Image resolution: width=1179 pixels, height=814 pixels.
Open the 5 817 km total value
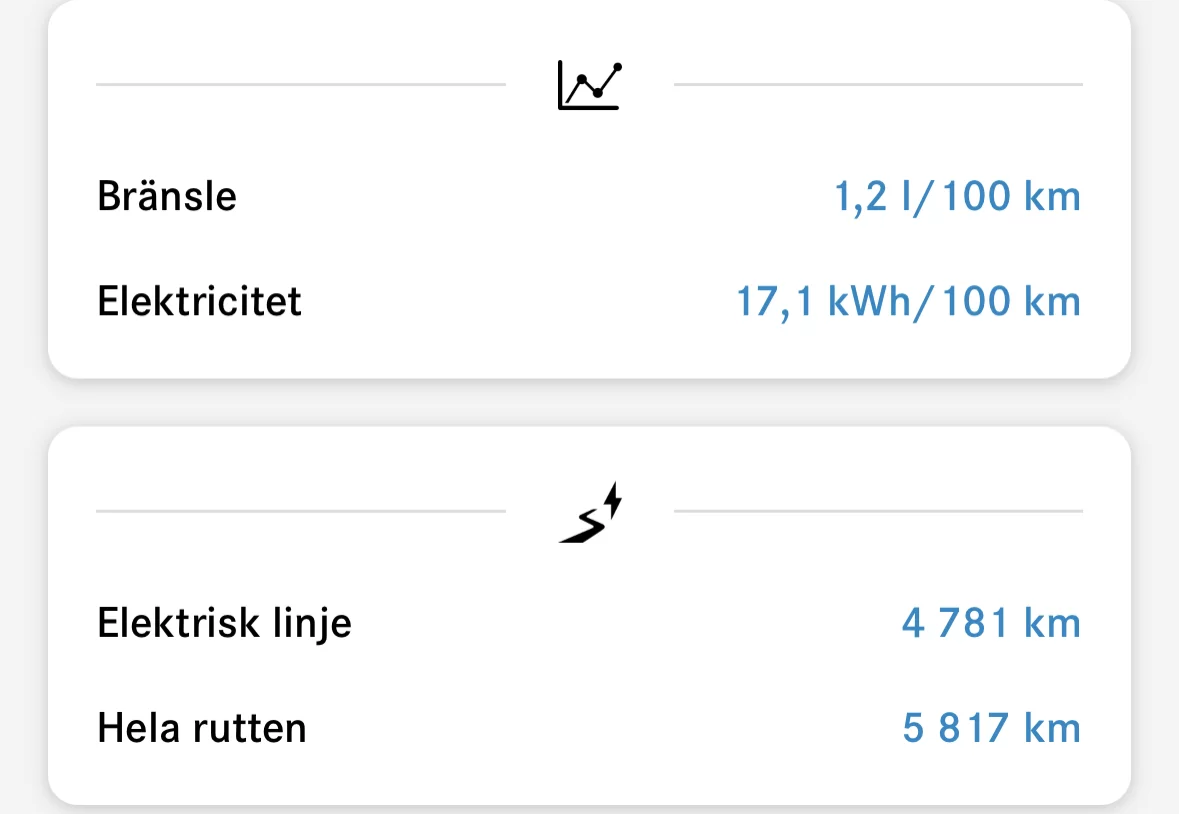click(x=990, y=728)
